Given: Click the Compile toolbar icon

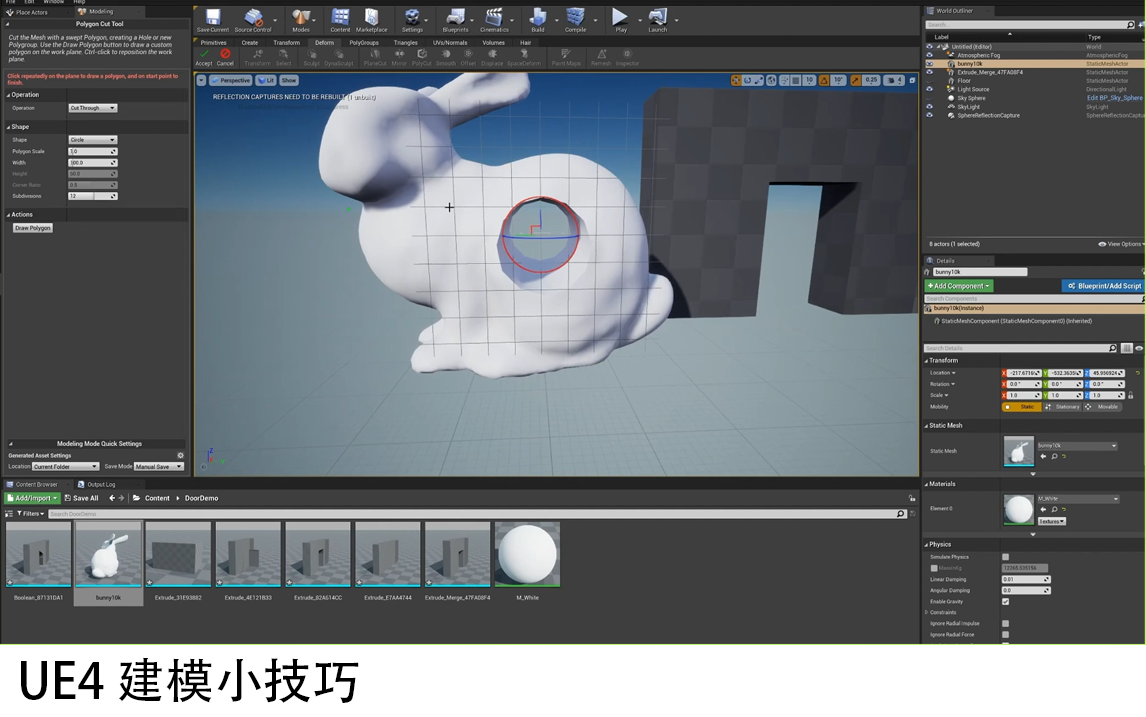Looking at the screenshot, I should [576, 18].
